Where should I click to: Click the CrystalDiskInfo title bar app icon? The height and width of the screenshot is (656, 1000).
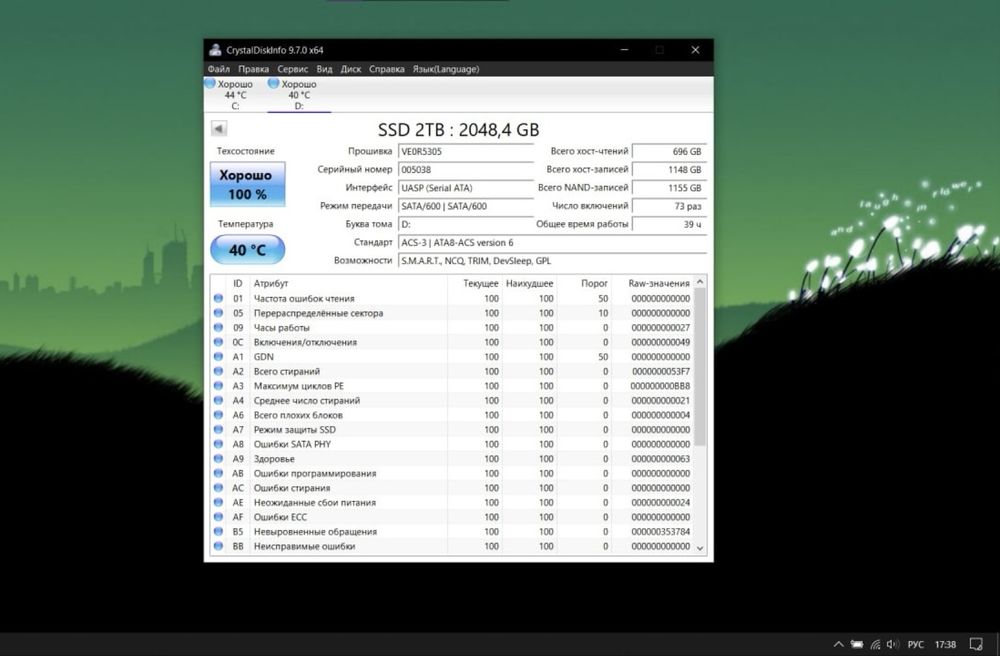(x=216, y=50)
